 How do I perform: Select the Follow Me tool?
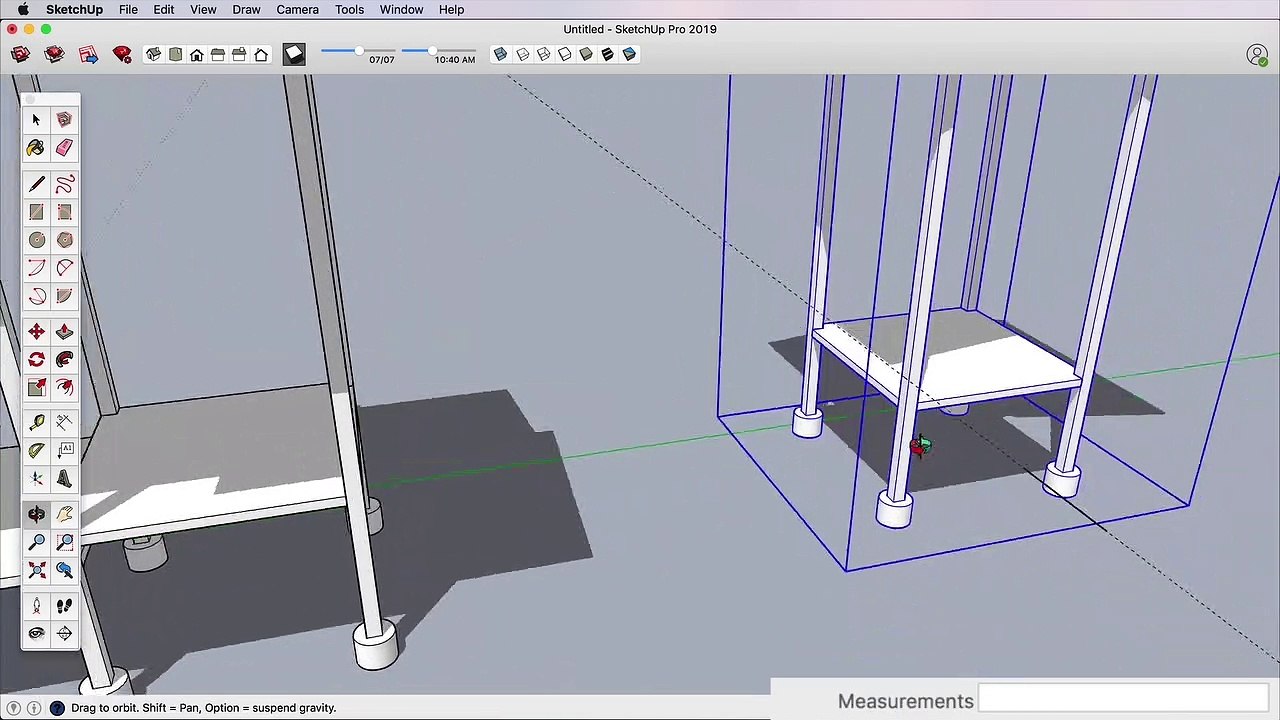point(64,360)
